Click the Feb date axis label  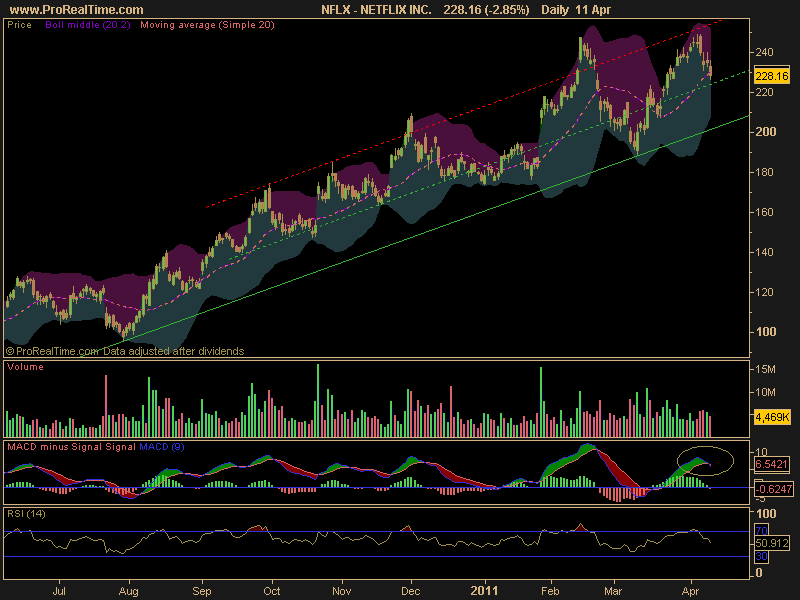click(550, 591)
